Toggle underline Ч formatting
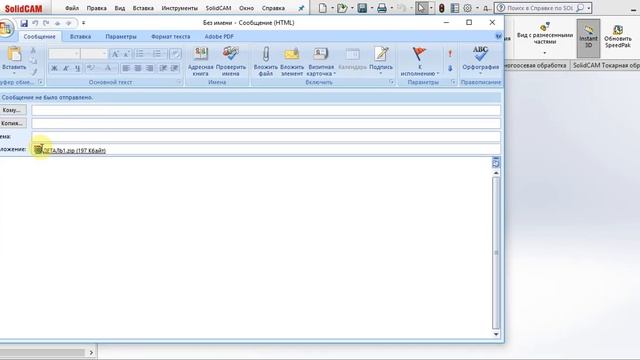The image size is (640, 360). coord(78,68)
